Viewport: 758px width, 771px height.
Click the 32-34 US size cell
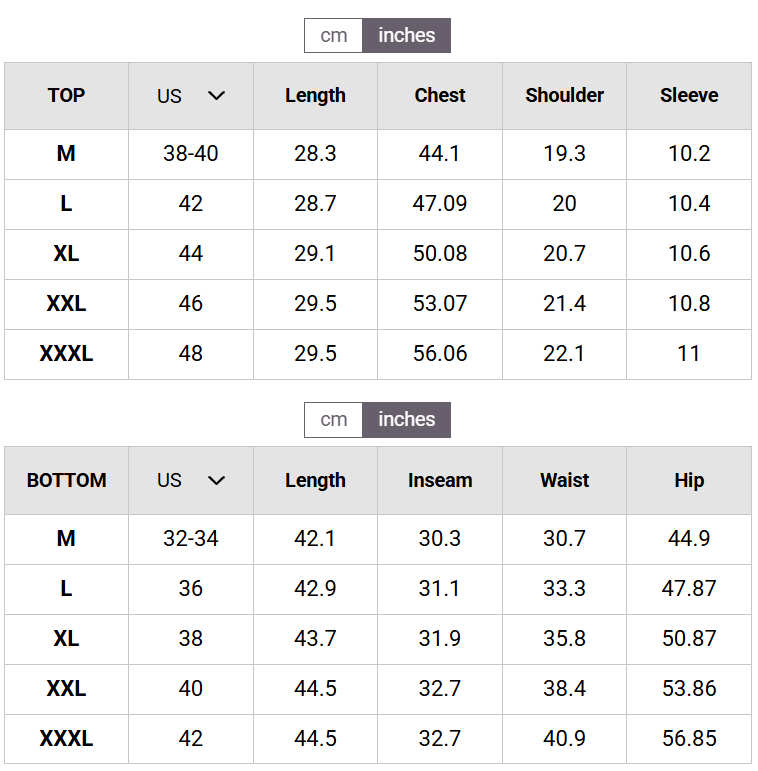click(x=191, y=539)
